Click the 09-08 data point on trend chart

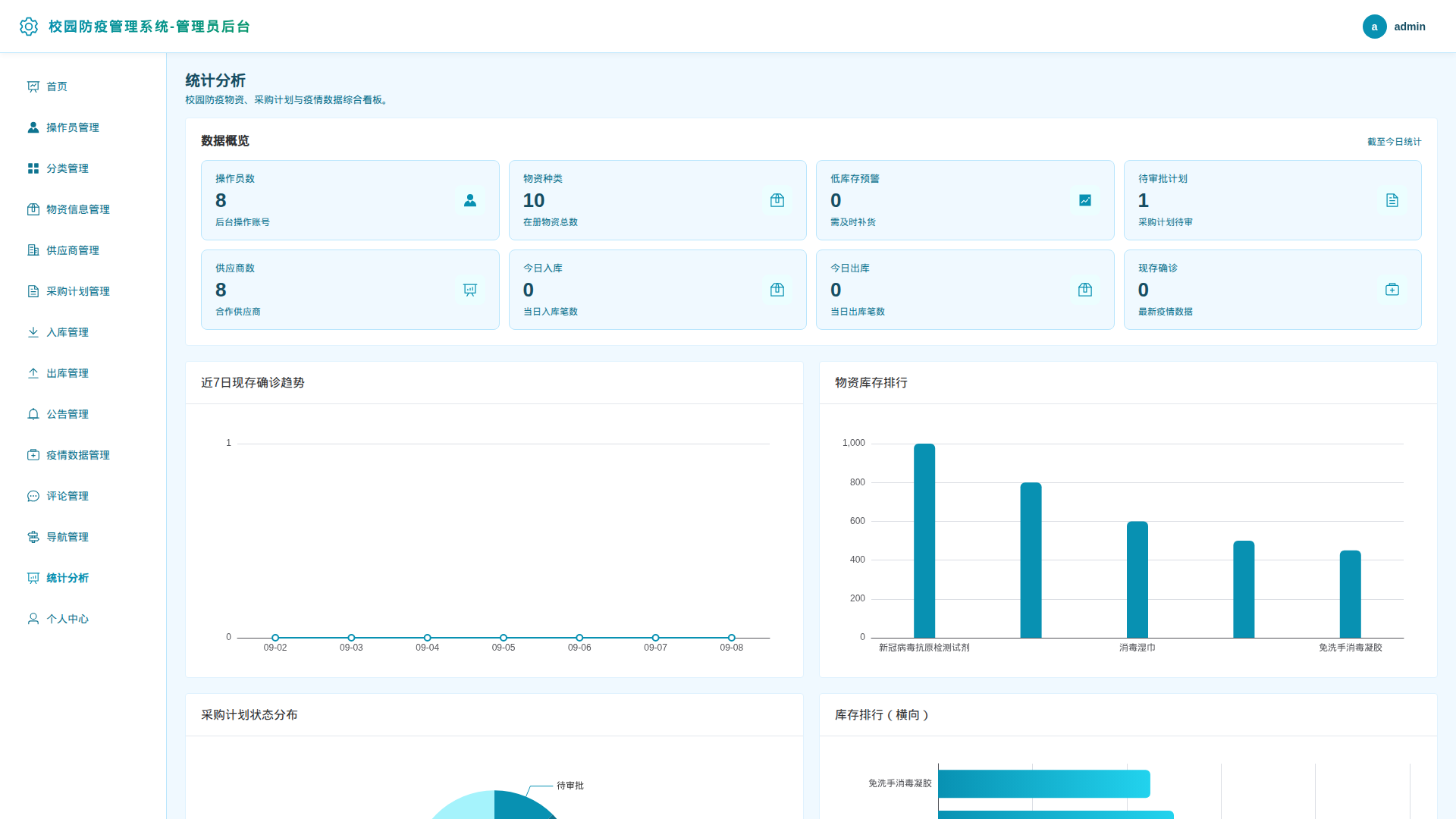point(732,638)
